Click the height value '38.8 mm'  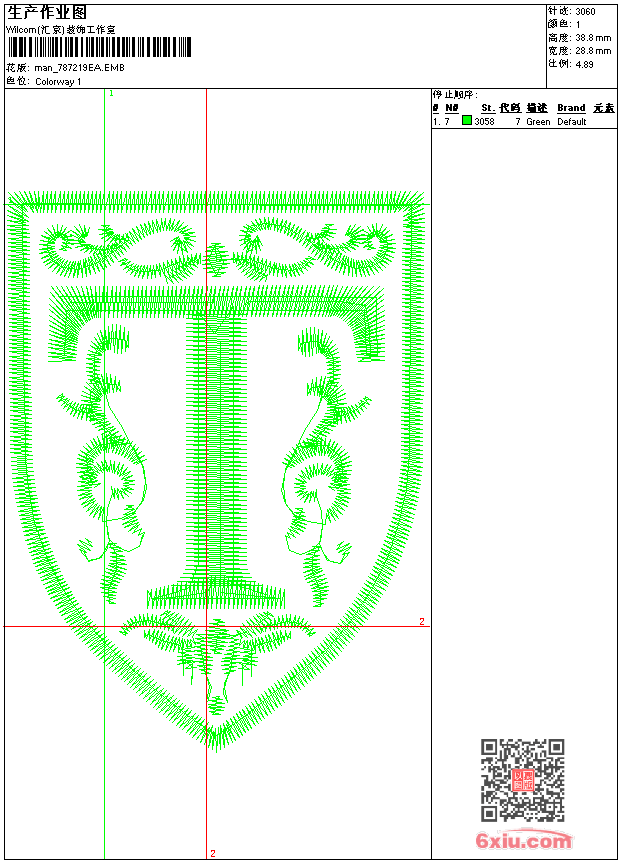click(593, 38)
